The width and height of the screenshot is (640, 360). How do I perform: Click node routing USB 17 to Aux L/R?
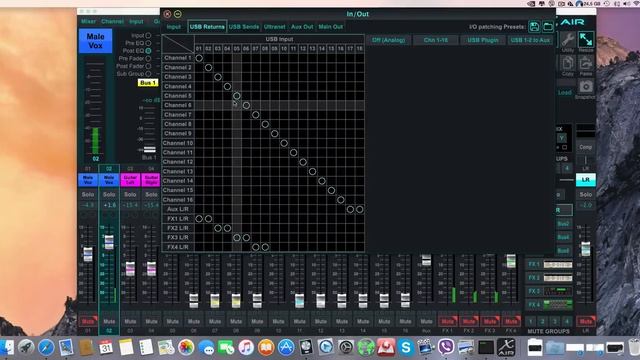pyautogui.click(x=350, y=209)
